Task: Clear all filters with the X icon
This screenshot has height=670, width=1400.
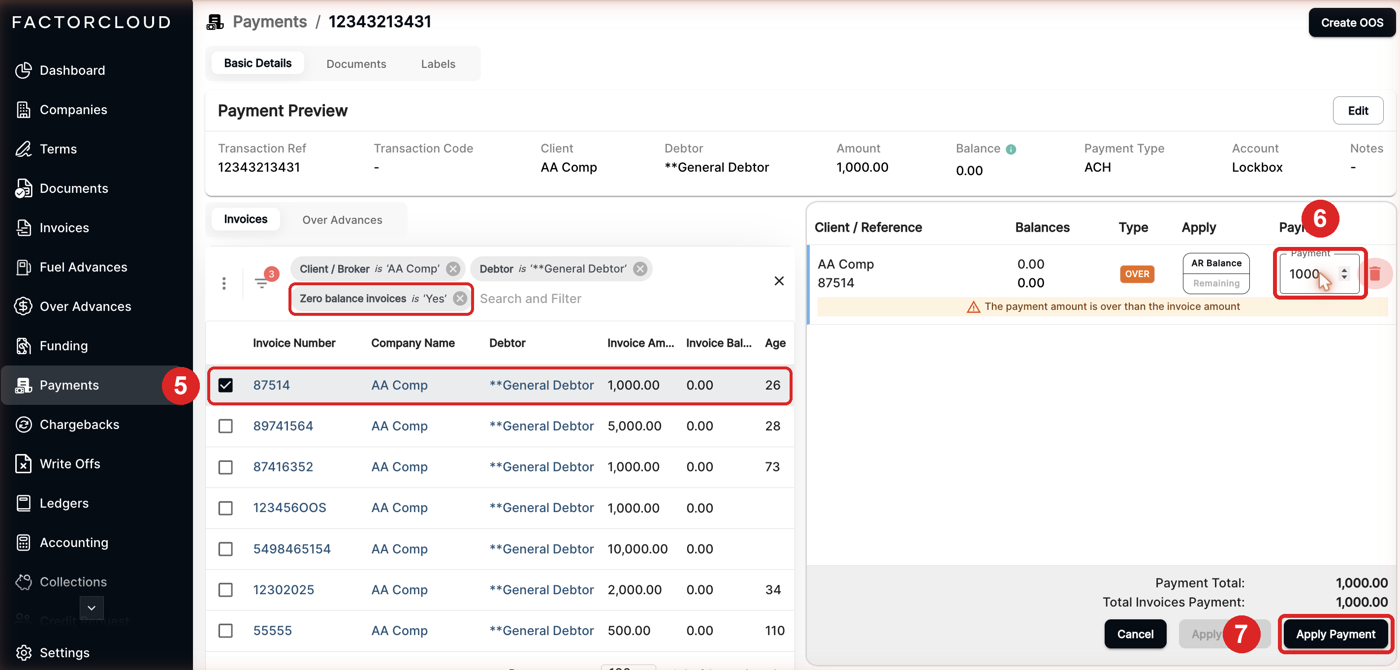Action: tap(779, 281)
